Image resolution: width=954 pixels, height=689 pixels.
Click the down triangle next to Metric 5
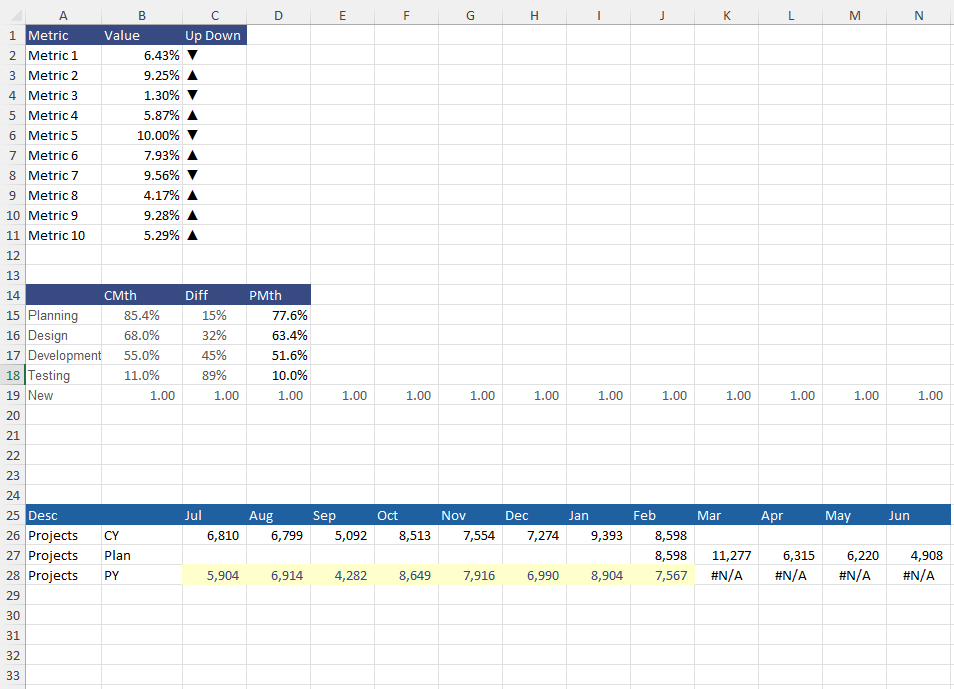(x=191, y=135)
